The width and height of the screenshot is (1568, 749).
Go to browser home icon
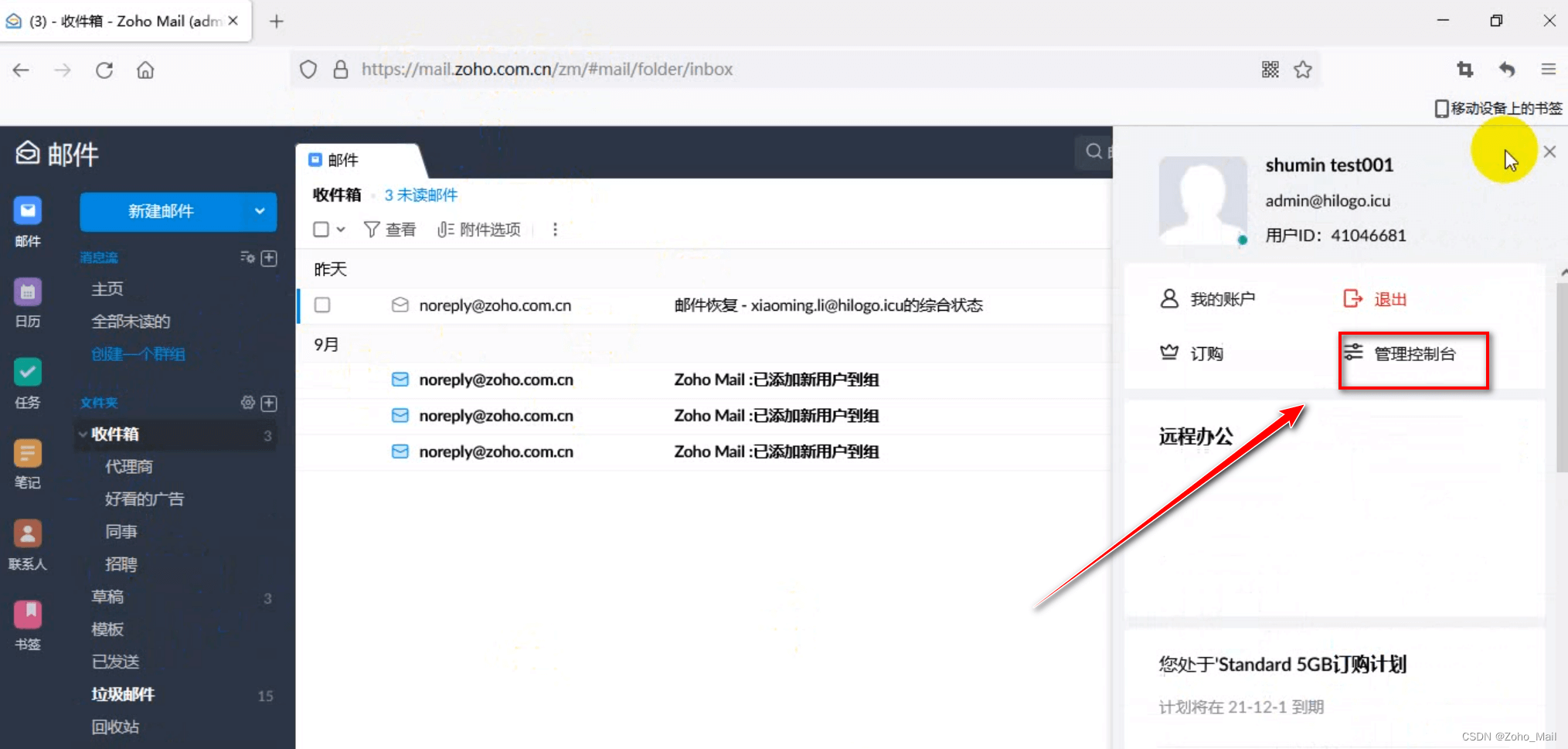tap(145, 70)
